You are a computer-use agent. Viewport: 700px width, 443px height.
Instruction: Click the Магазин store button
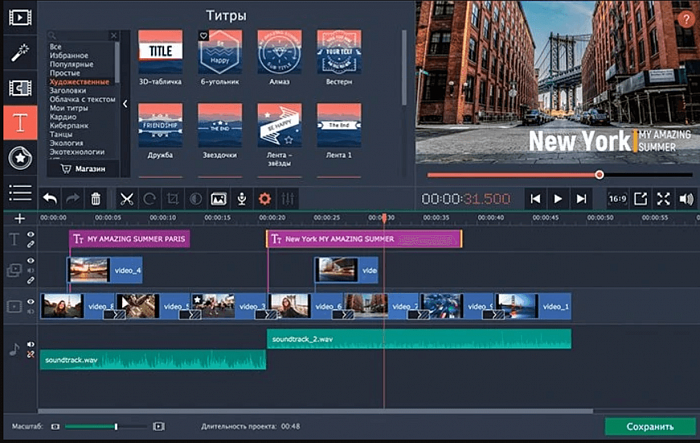pyautogui.click(x=83, y=169)
